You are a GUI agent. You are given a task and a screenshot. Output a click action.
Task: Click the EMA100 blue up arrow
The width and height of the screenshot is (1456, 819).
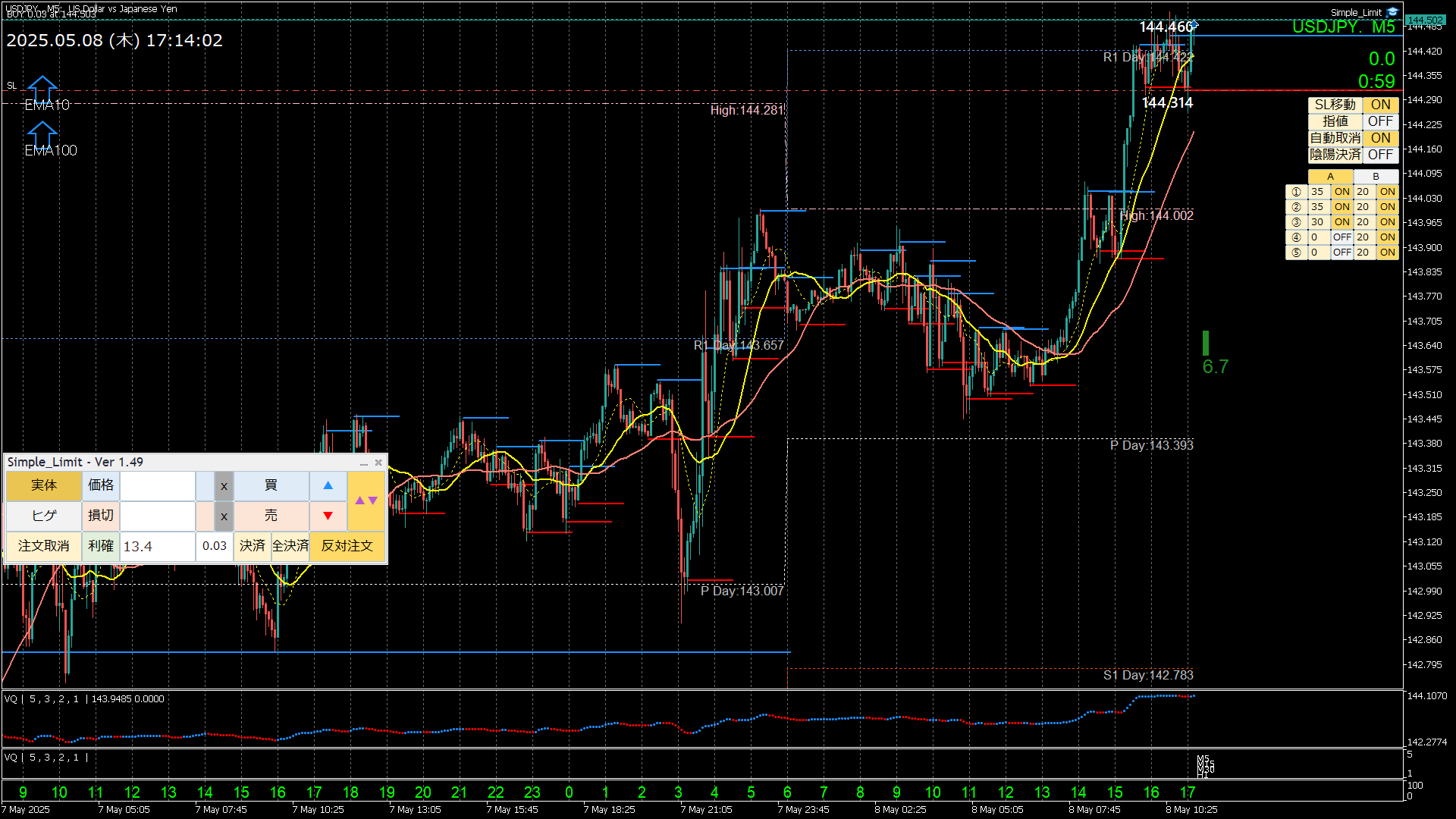click(42, 134)
